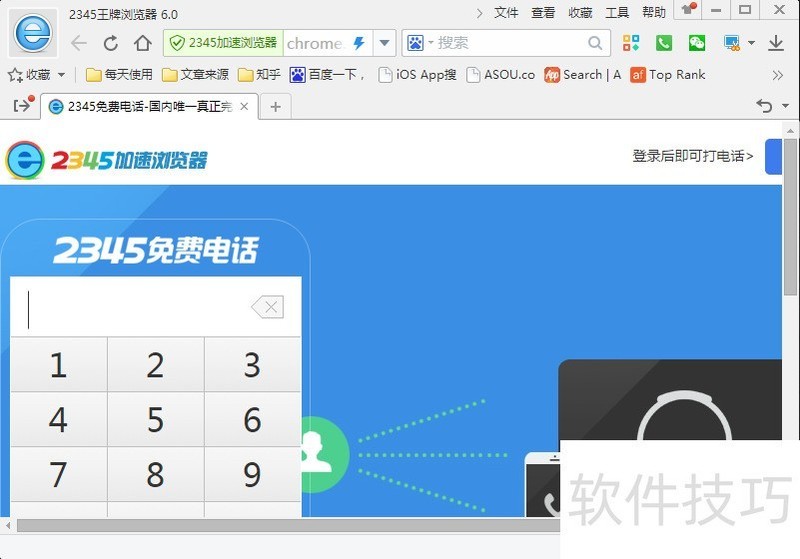Expand the address bar dropdown arrow
This screenshot has width=800, height=559.
(x=385, y=43)
